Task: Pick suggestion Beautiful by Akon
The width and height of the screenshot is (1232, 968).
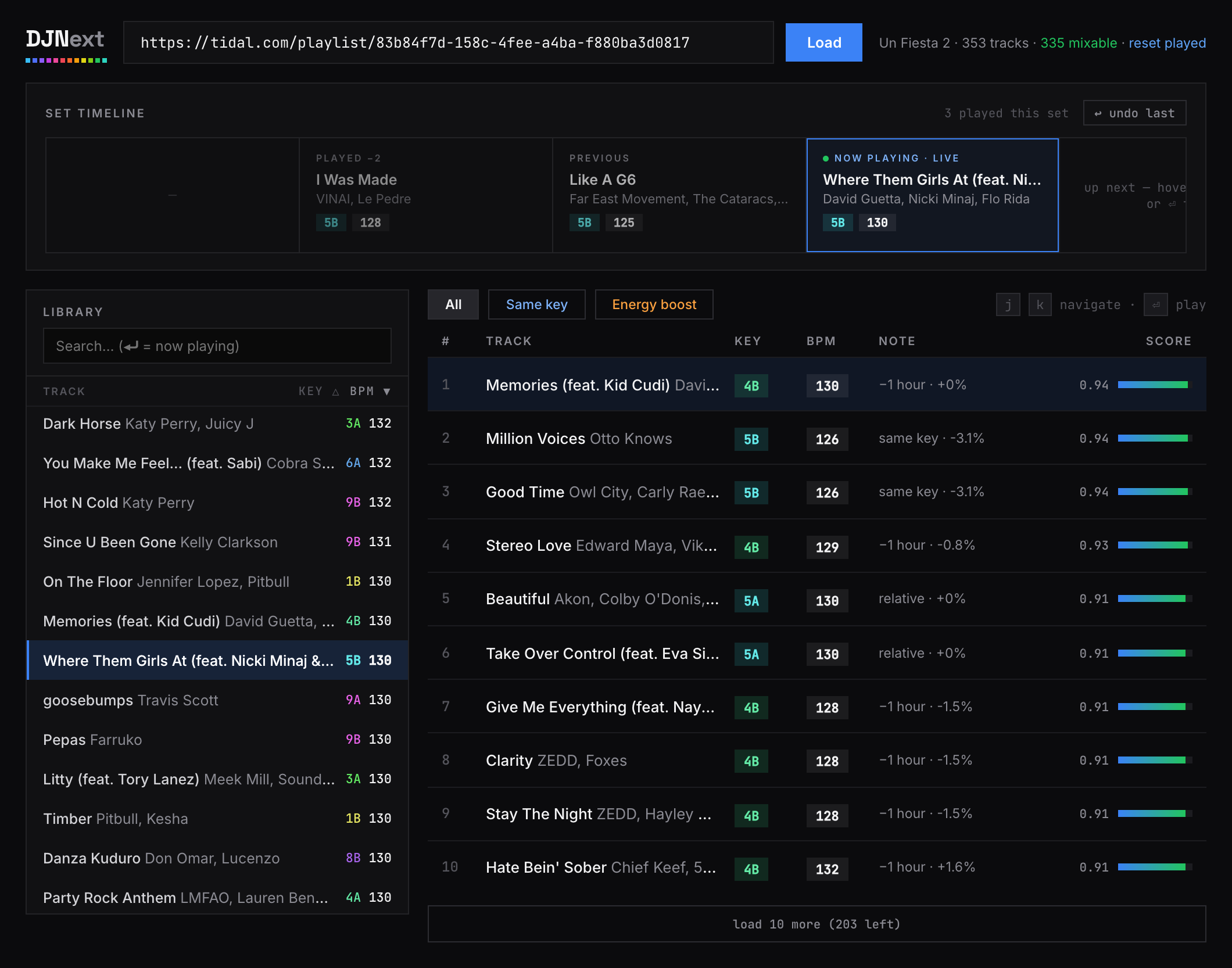Action: point(816,599)
